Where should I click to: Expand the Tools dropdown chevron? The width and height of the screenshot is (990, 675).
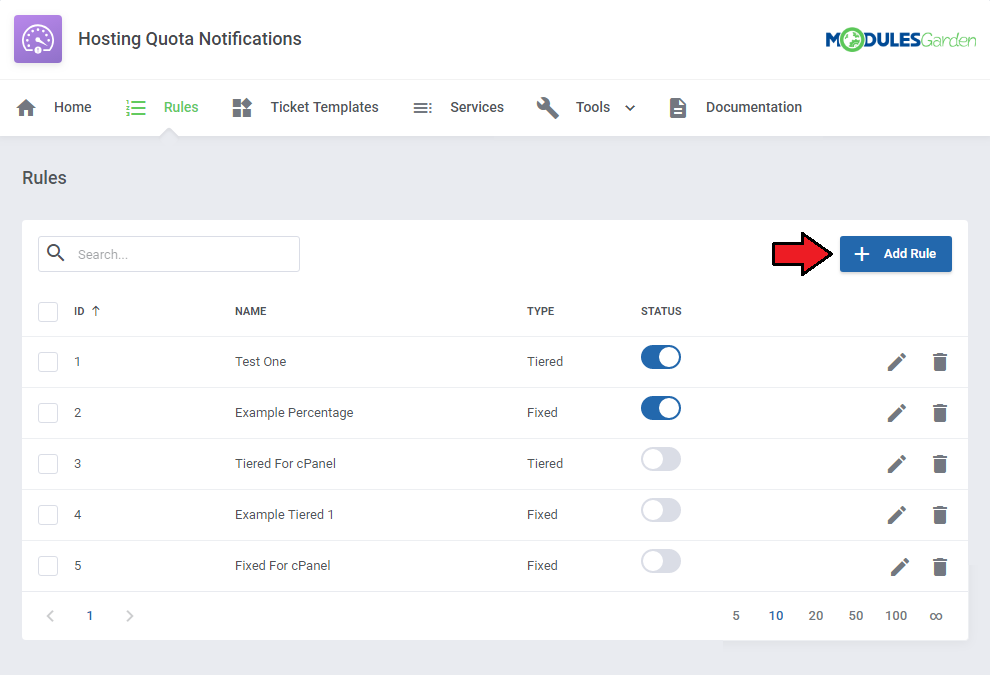coord(629,108)
